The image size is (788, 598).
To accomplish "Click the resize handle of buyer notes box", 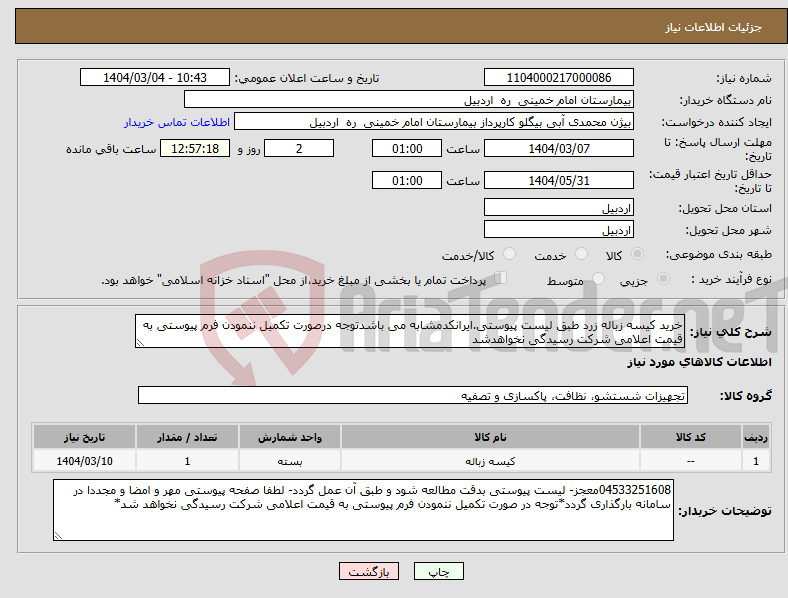I will (x=58, y=536).
